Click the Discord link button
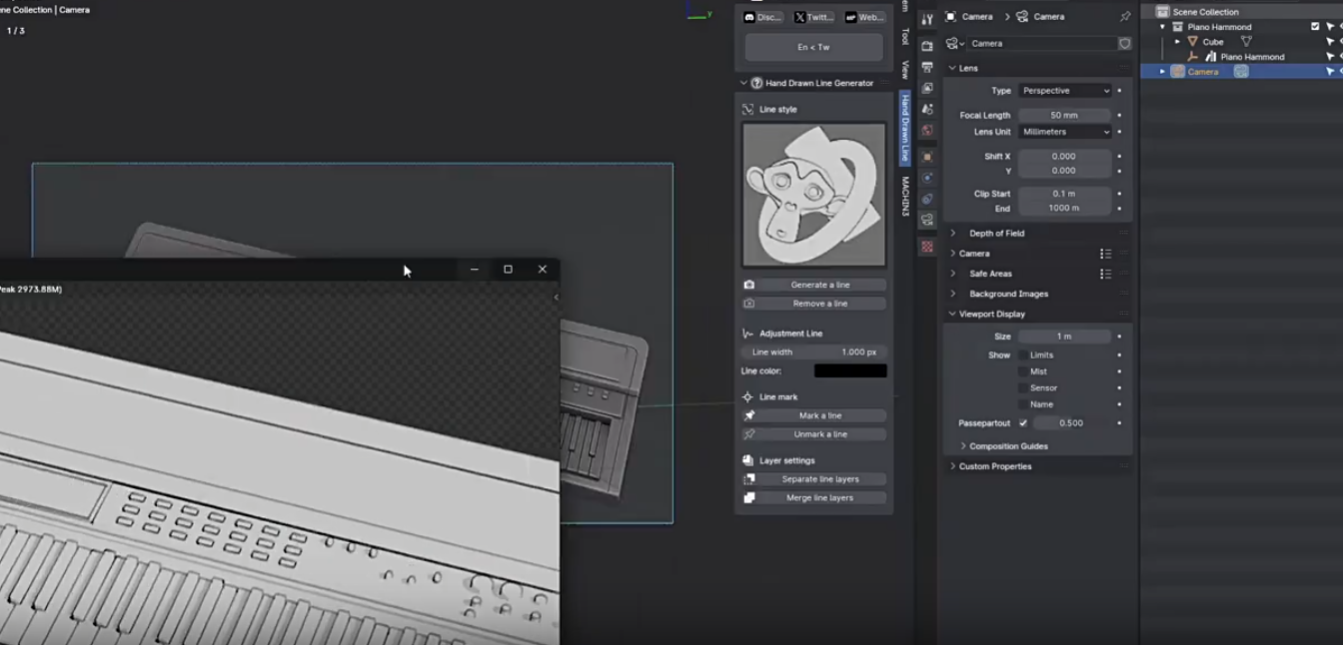Image resolution: width=1343 pixels, height=645 pixels. tap(763, 17)
